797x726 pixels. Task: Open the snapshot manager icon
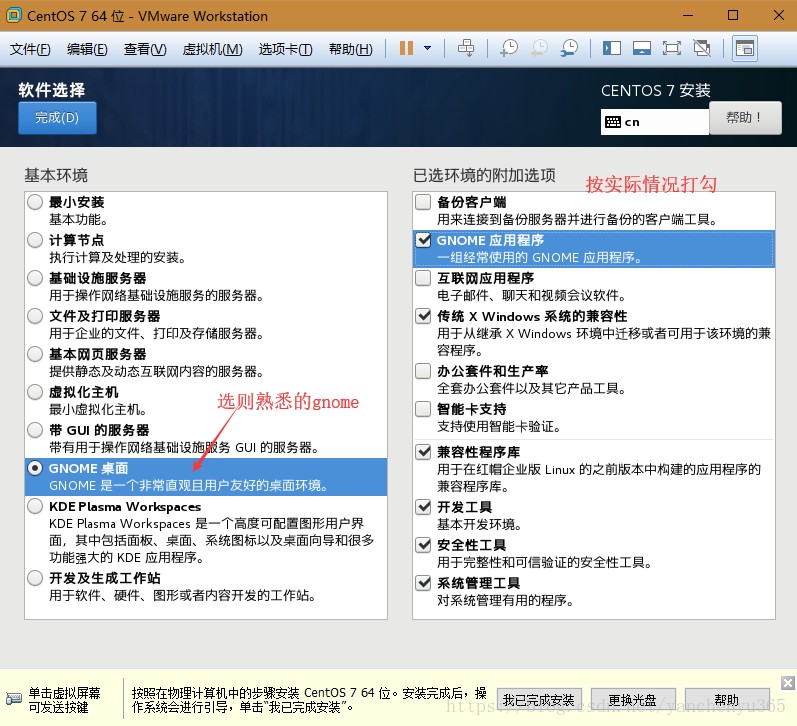point(569,48)
